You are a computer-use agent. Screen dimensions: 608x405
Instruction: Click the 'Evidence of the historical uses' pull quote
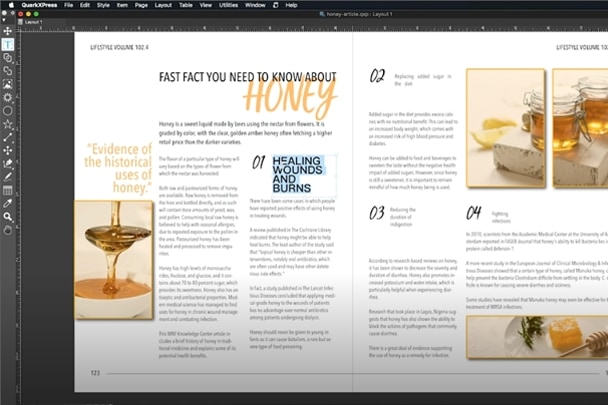[118, 168]
